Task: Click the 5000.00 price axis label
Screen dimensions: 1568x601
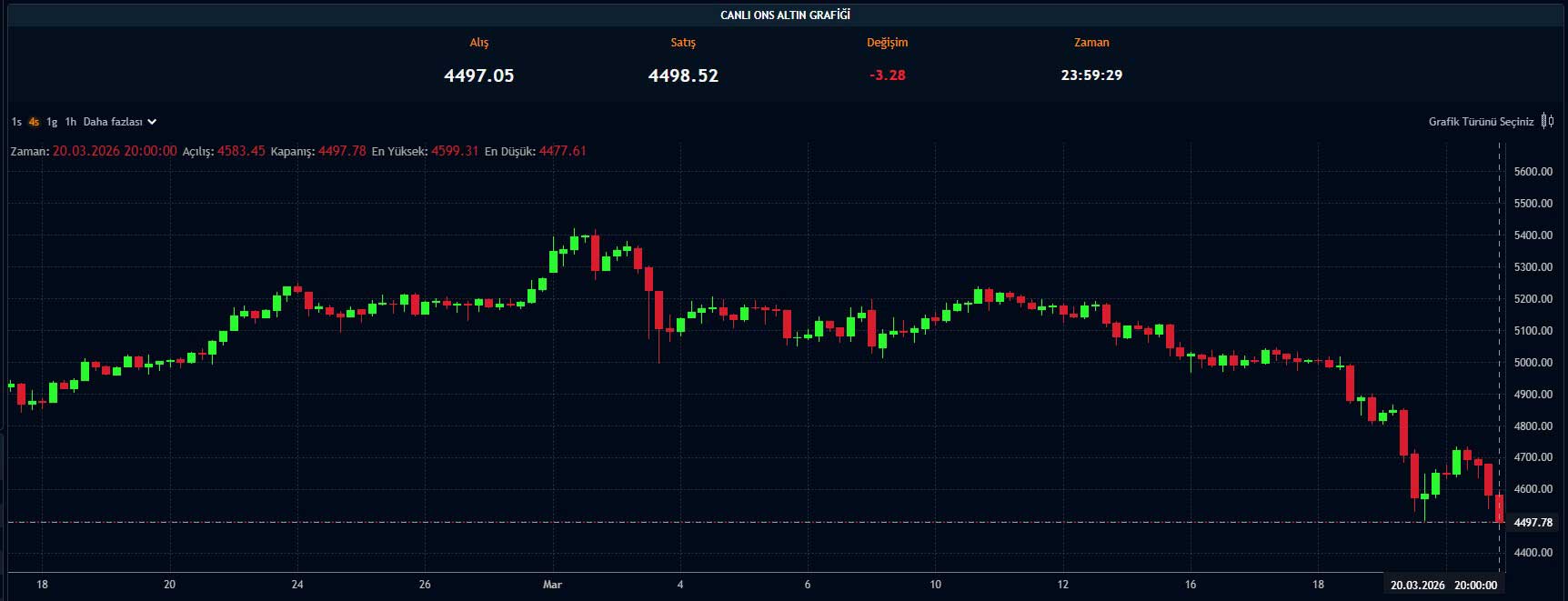Action: tap(1533, 363)
